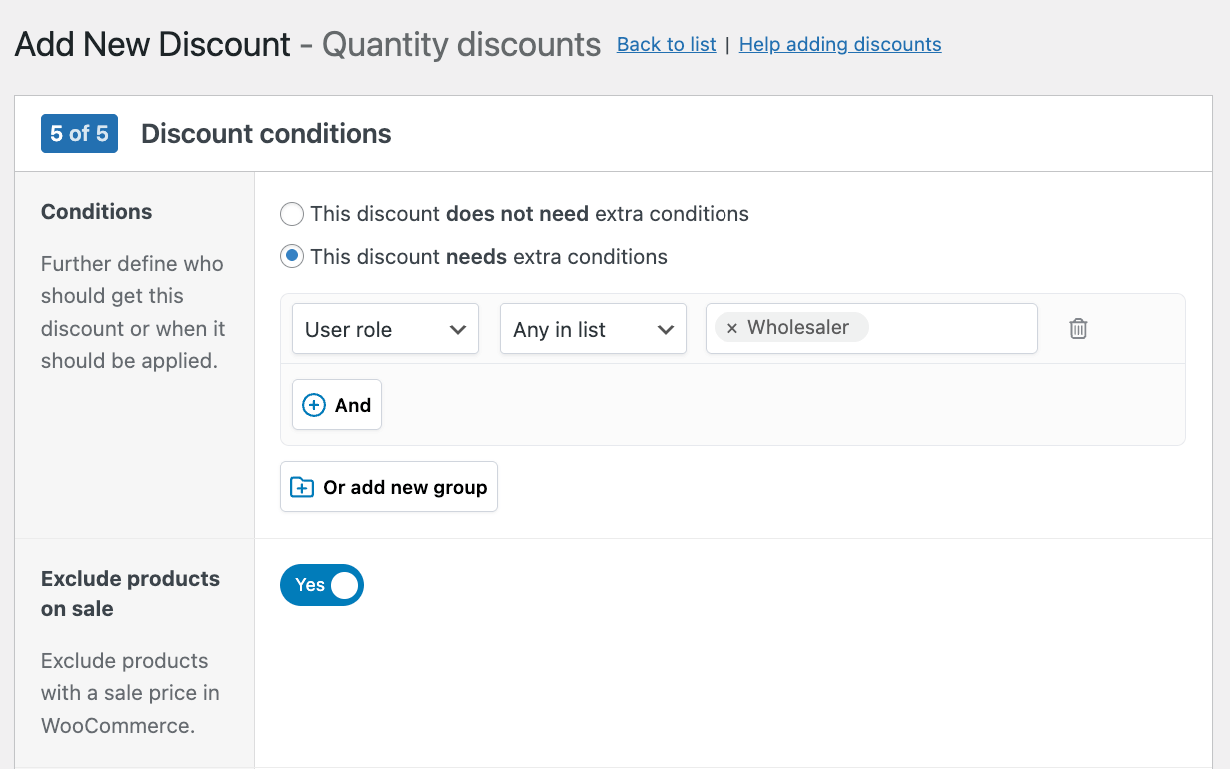Viewport: 1230px width, 769px height.
Task: Click the plus icon on the And button
Action: tap(315, 404)
